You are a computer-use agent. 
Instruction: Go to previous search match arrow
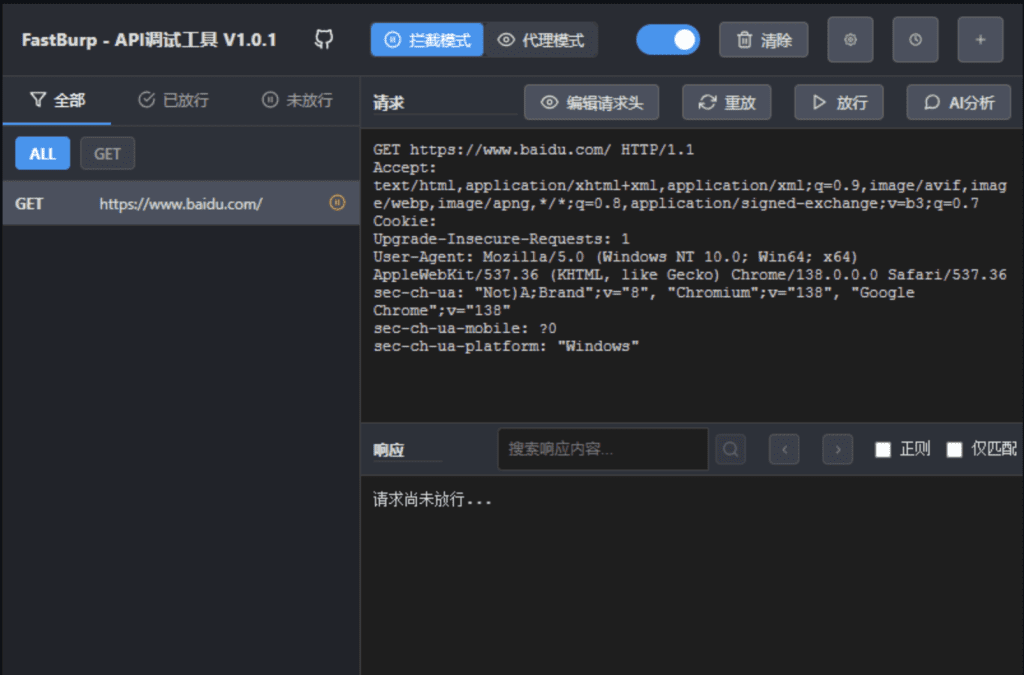(x=784, y=449)
